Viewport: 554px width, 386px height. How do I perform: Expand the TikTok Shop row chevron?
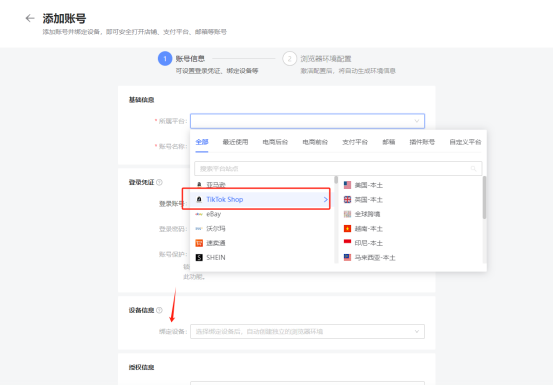[325, 200]
